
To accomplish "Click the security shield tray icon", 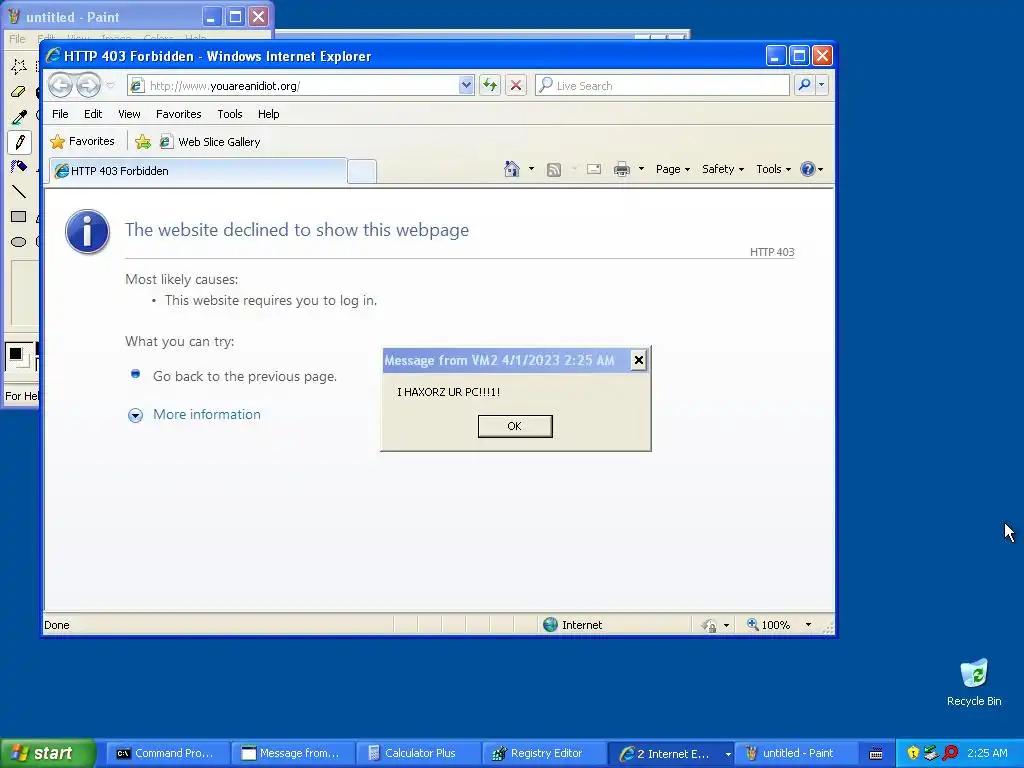I will [913, 753].
